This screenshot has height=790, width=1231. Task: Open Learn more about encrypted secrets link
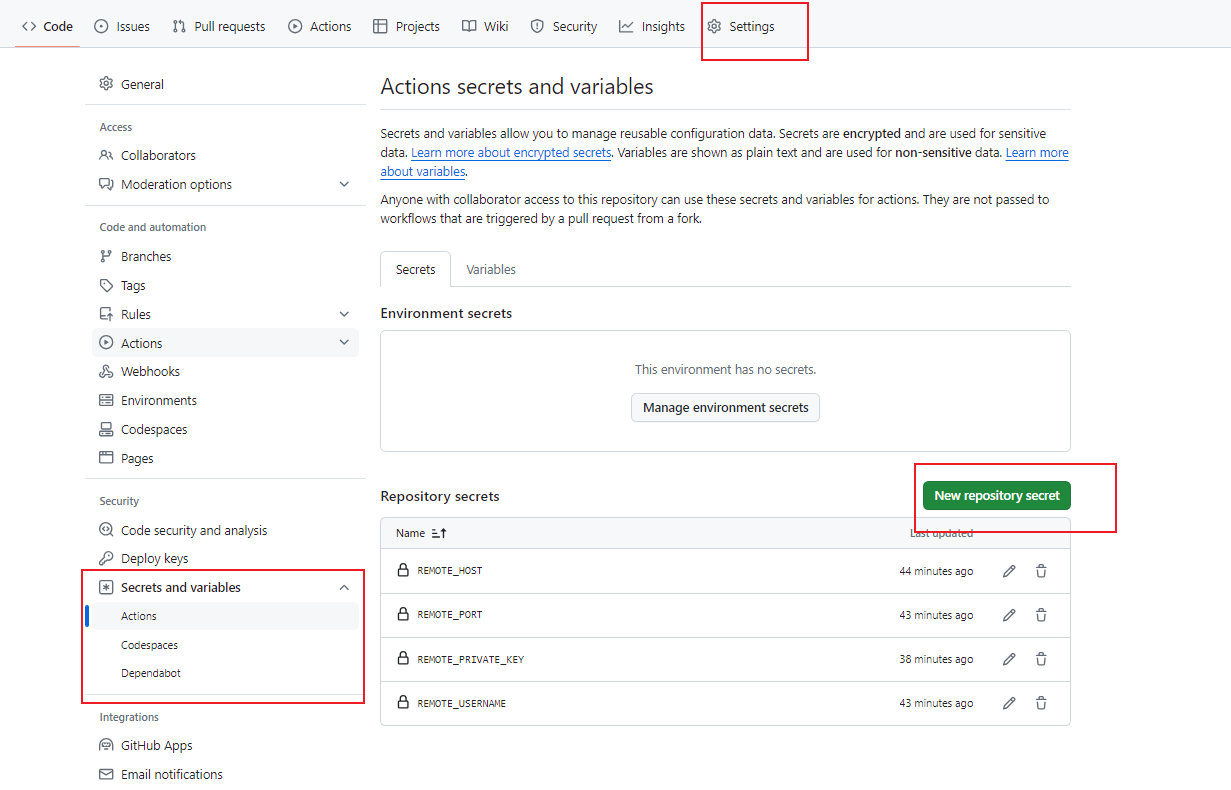click(511, 153)
